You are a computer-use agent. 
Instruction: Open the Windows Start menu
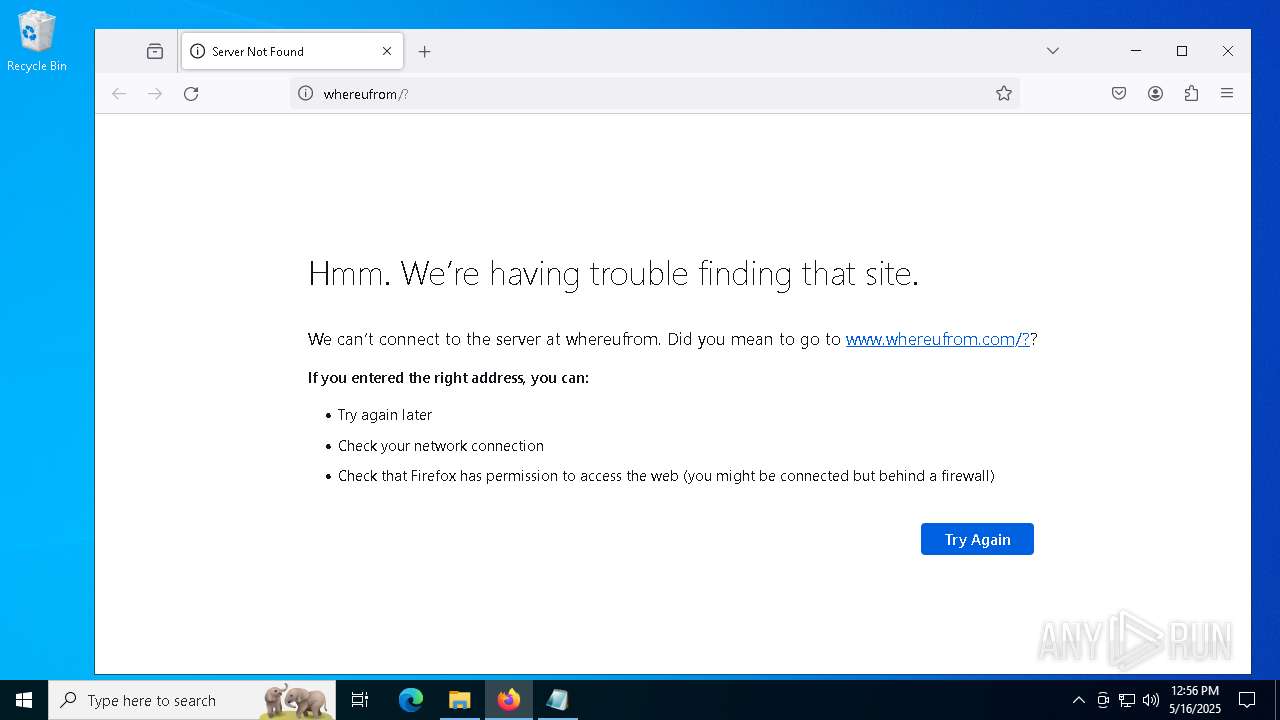[24, 700]
